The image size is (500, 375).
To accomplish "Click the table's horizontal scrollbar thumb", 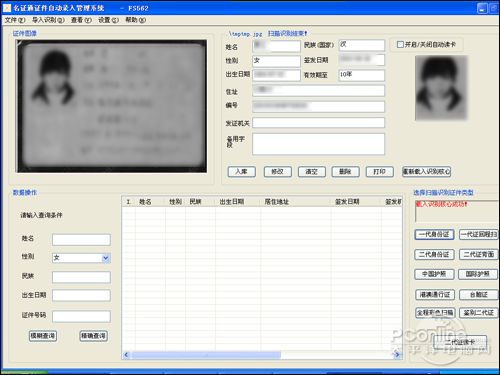I will point(206,355).
